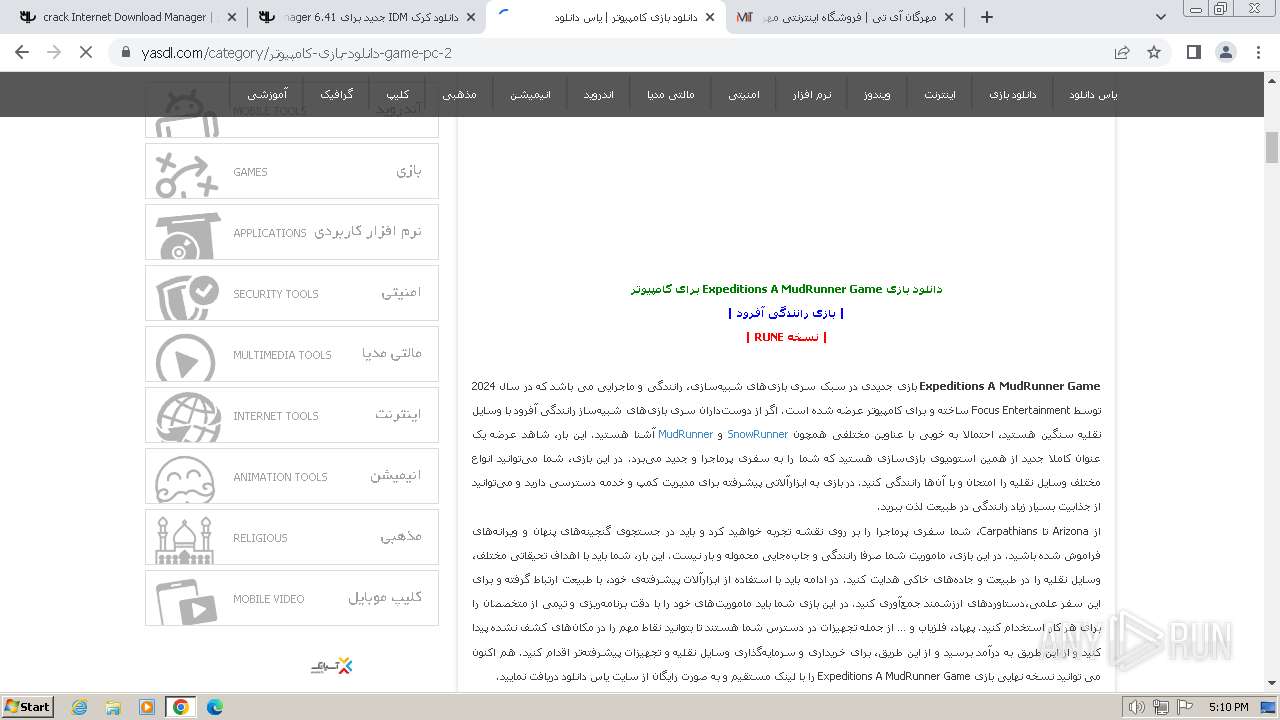This screenshot has height=720, width=1280.
Task: Close the crack Internet Download Manager tab
Action: 232,17
